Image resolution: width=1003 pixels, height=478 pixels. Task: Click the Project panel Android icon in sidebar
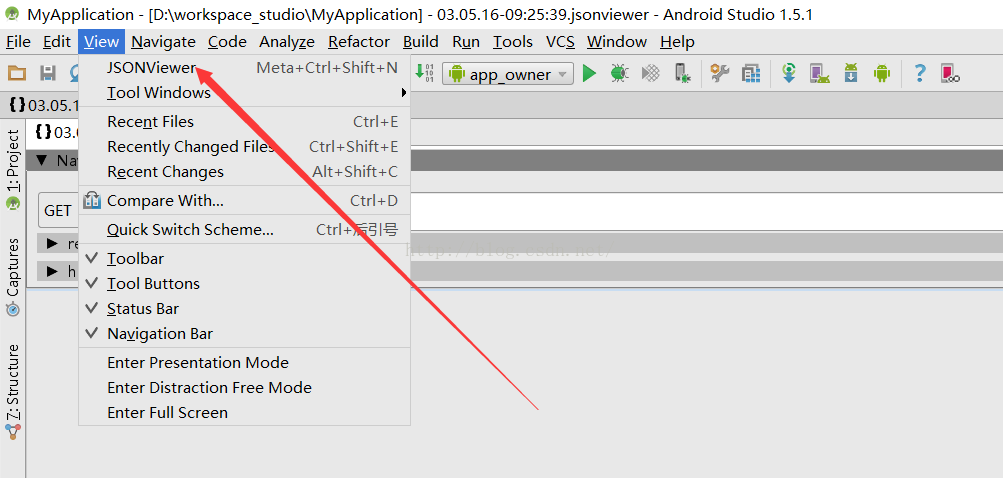(13, 203)
